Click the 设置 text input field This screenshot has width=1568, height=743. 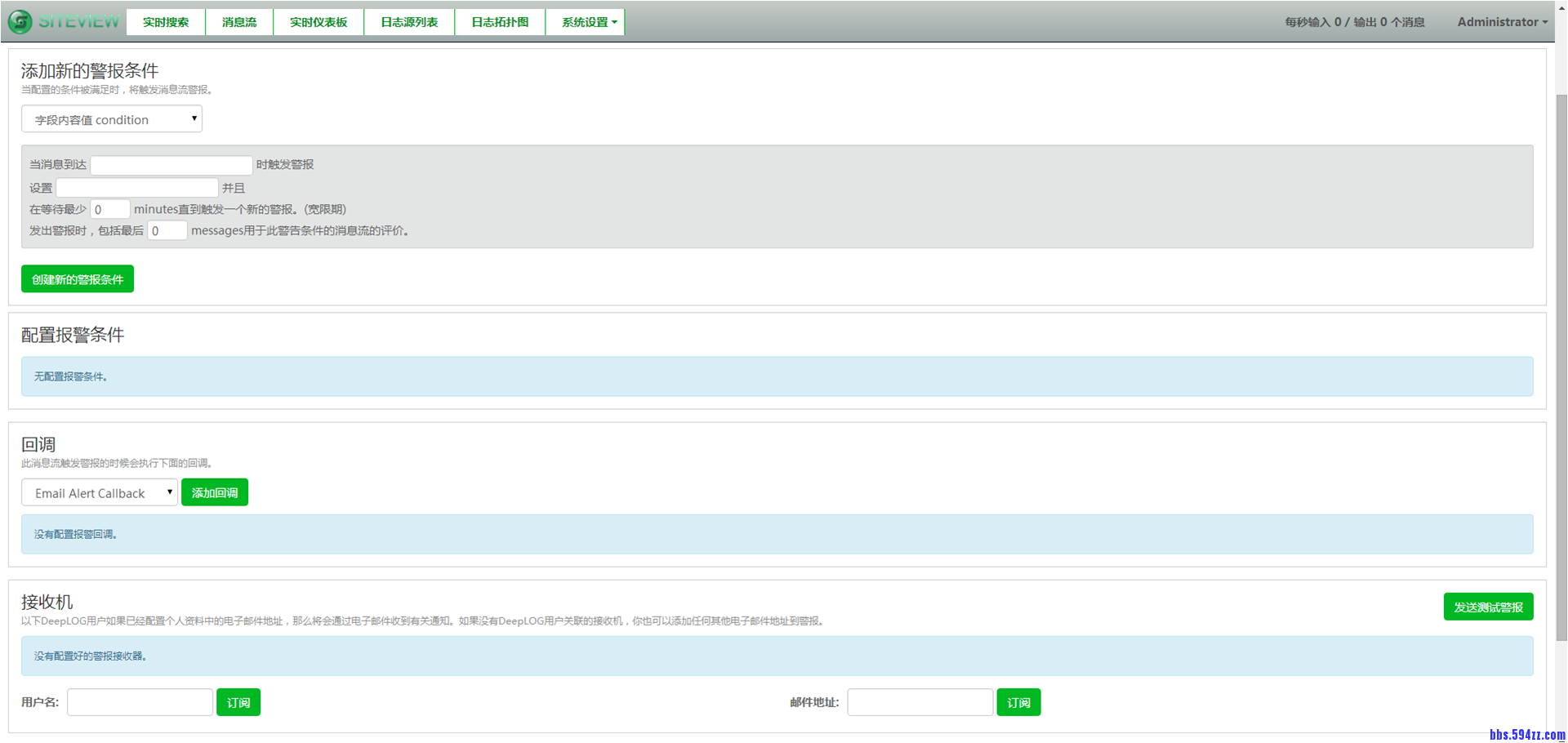pyautogui.click(x=137, y=188)
